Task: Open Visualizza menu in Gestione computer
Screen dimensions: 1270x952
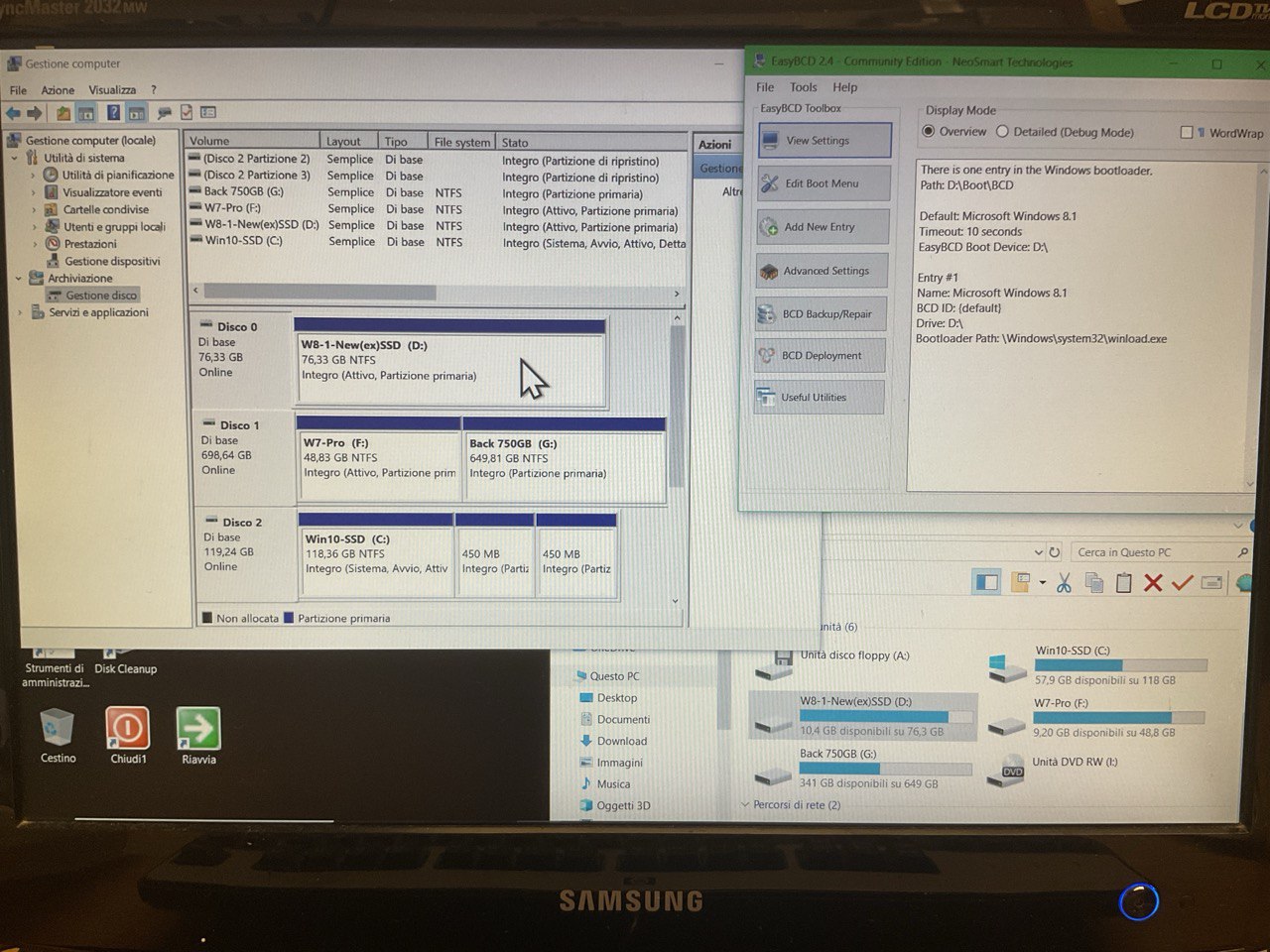Action: click(112, 90)
